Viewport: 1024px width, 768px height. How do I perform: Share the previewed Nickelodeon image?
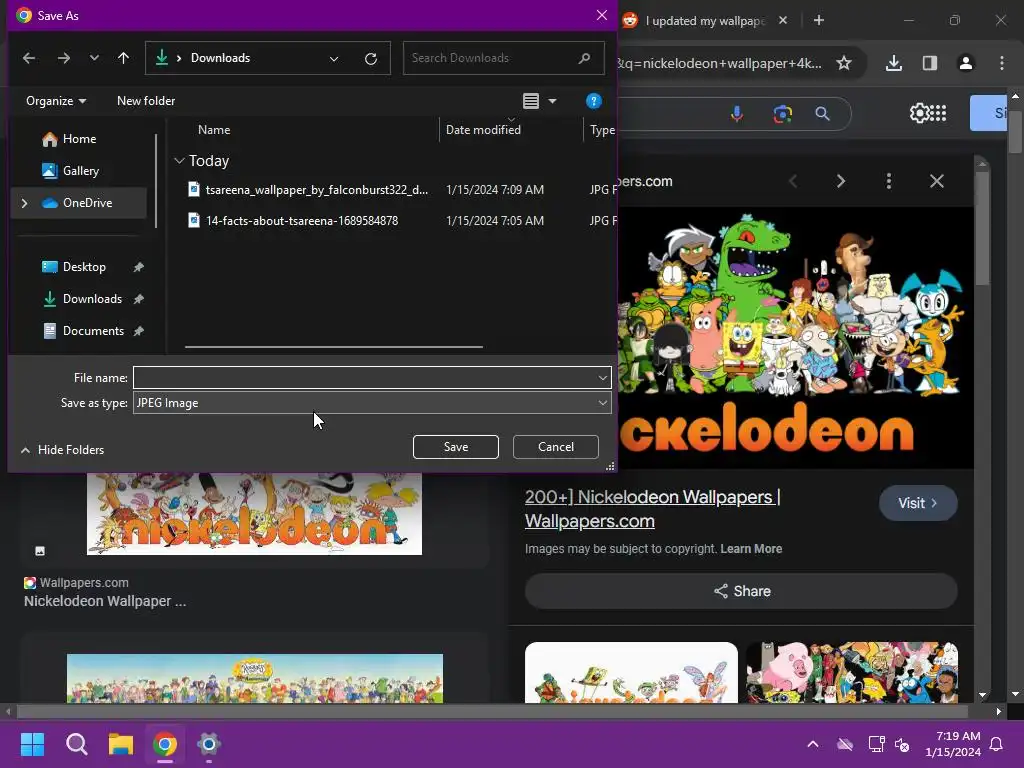coord(741,592)
